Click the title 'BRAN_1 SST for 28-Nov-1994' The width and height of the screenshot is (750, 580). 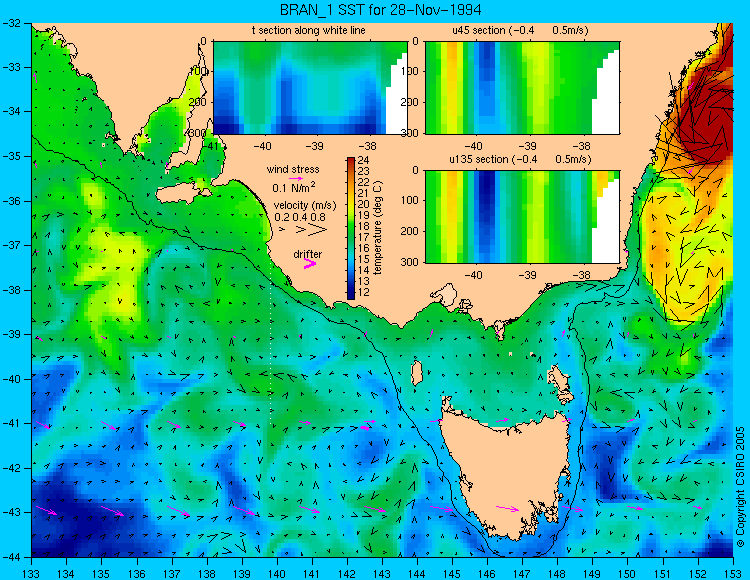click(380, 10)
